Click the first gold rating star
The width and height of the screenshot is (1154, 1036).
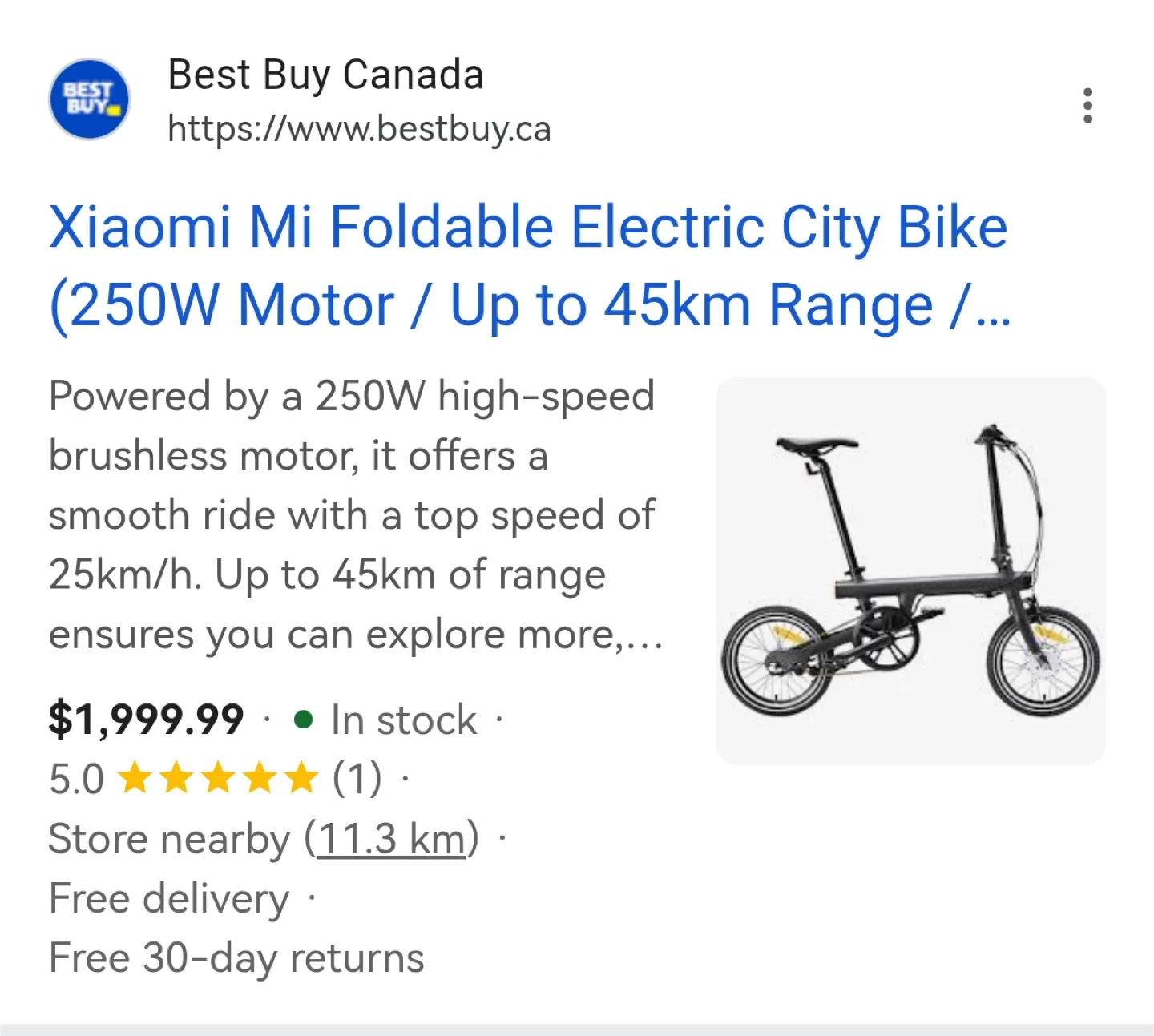tap(135, 779)
